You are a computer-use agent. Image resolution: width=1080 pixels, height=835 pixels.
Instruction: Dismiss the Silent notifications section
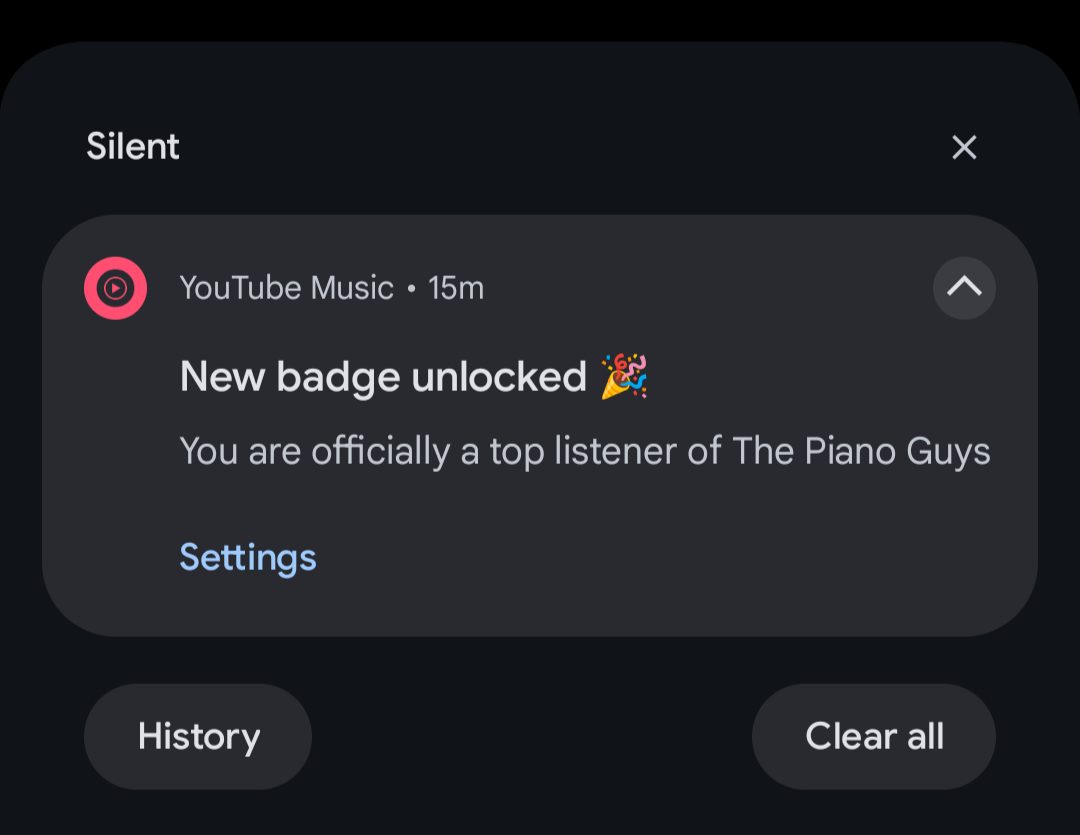[964, 148]
